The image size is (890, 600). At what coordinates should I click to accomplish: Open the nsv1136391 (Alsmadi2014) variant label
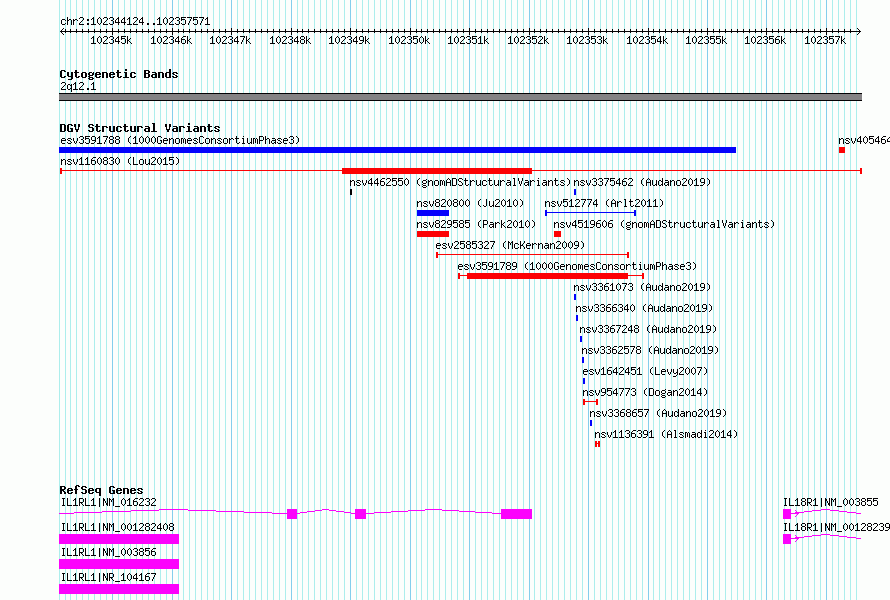point(666,434)
